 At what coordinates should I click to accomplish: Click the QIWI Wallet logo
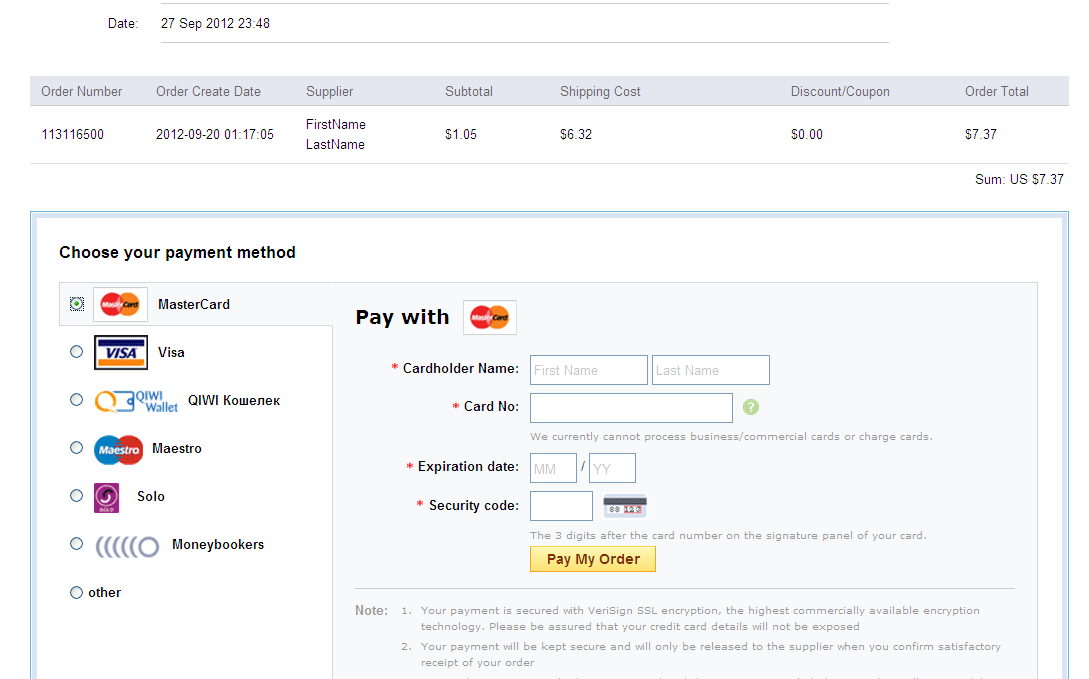tap(136, 401)
